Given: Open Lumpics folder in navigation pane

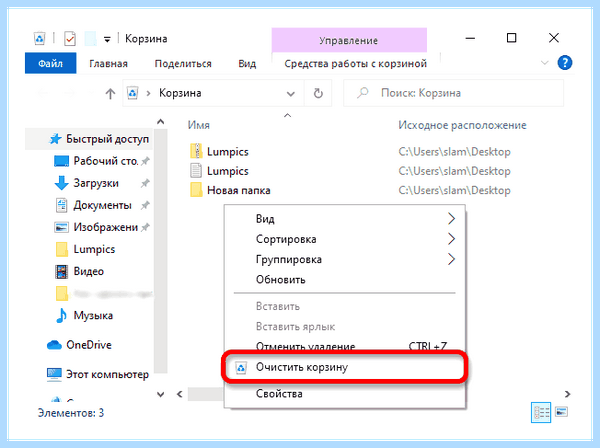Looking at the screenshot, I should pyautogui.click(x=94, y=249).
